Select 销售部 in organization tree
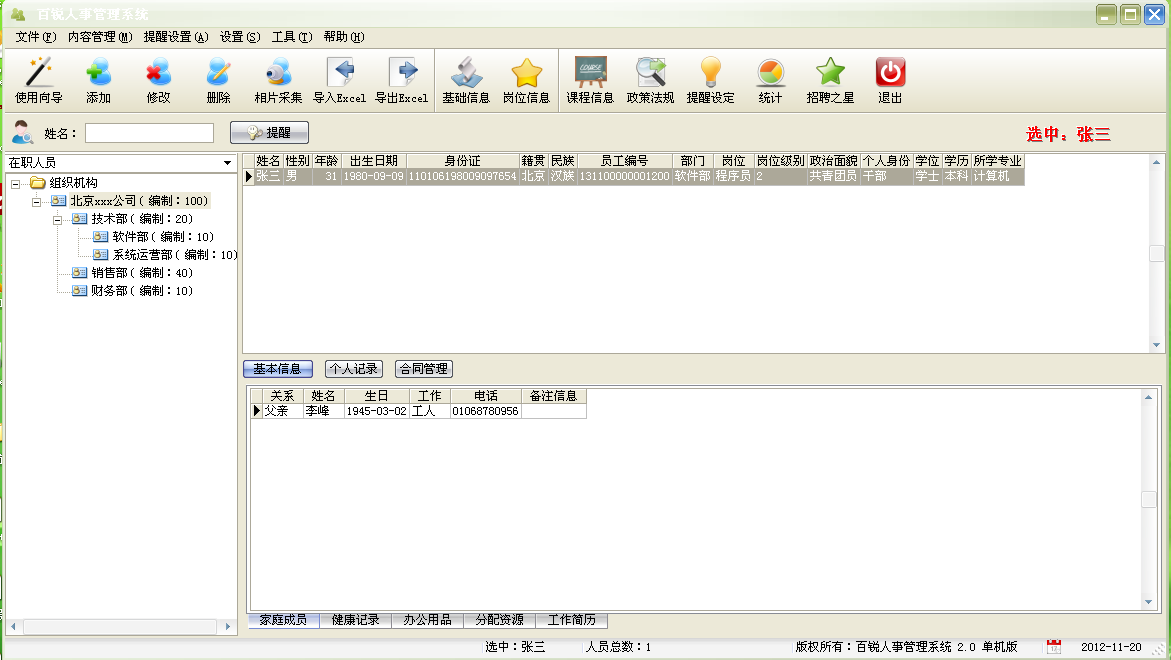This screenshot has width=1171, height=660. pyautogui.click(x=142, y=273)
